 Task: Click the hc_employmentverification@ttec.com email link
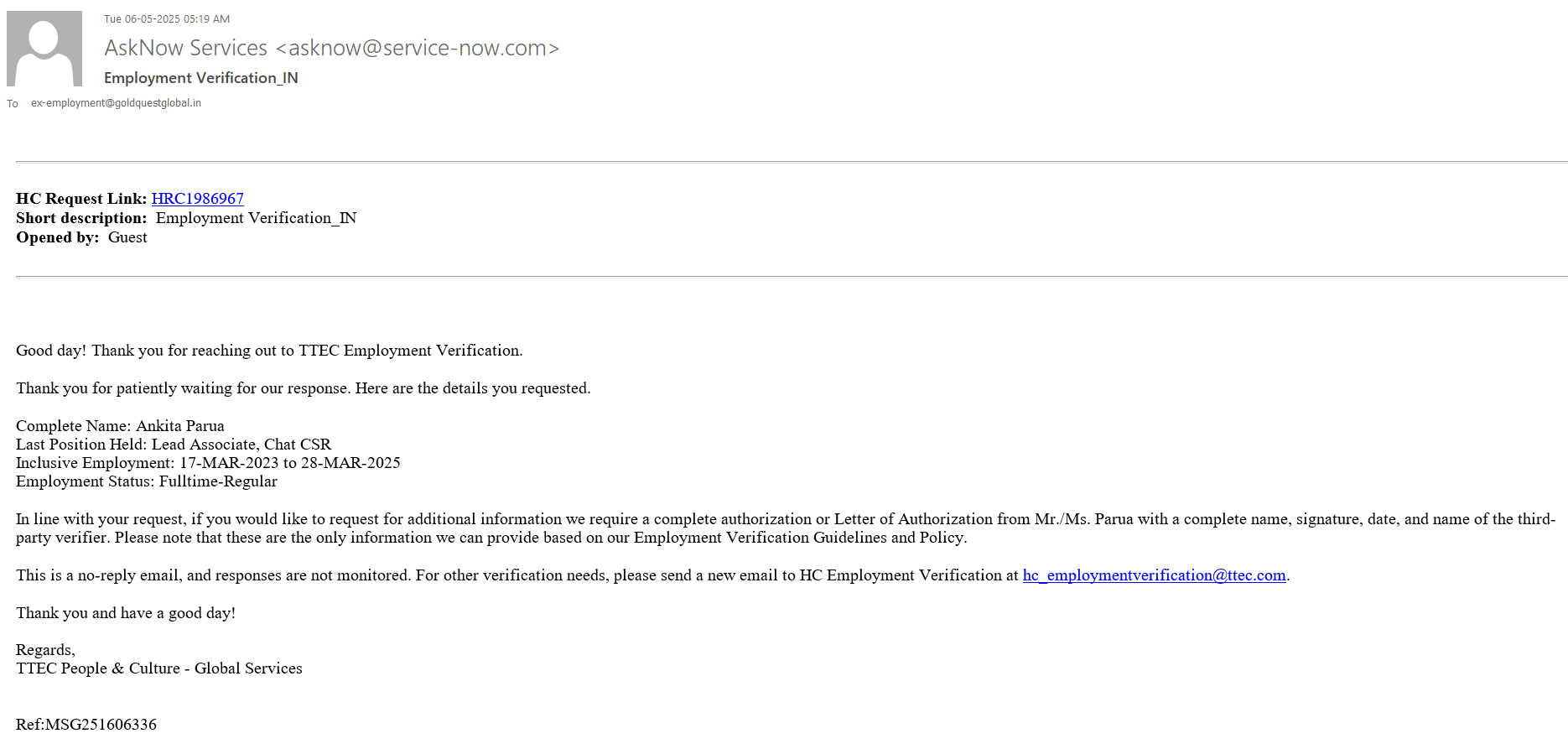coord(1154,575)
